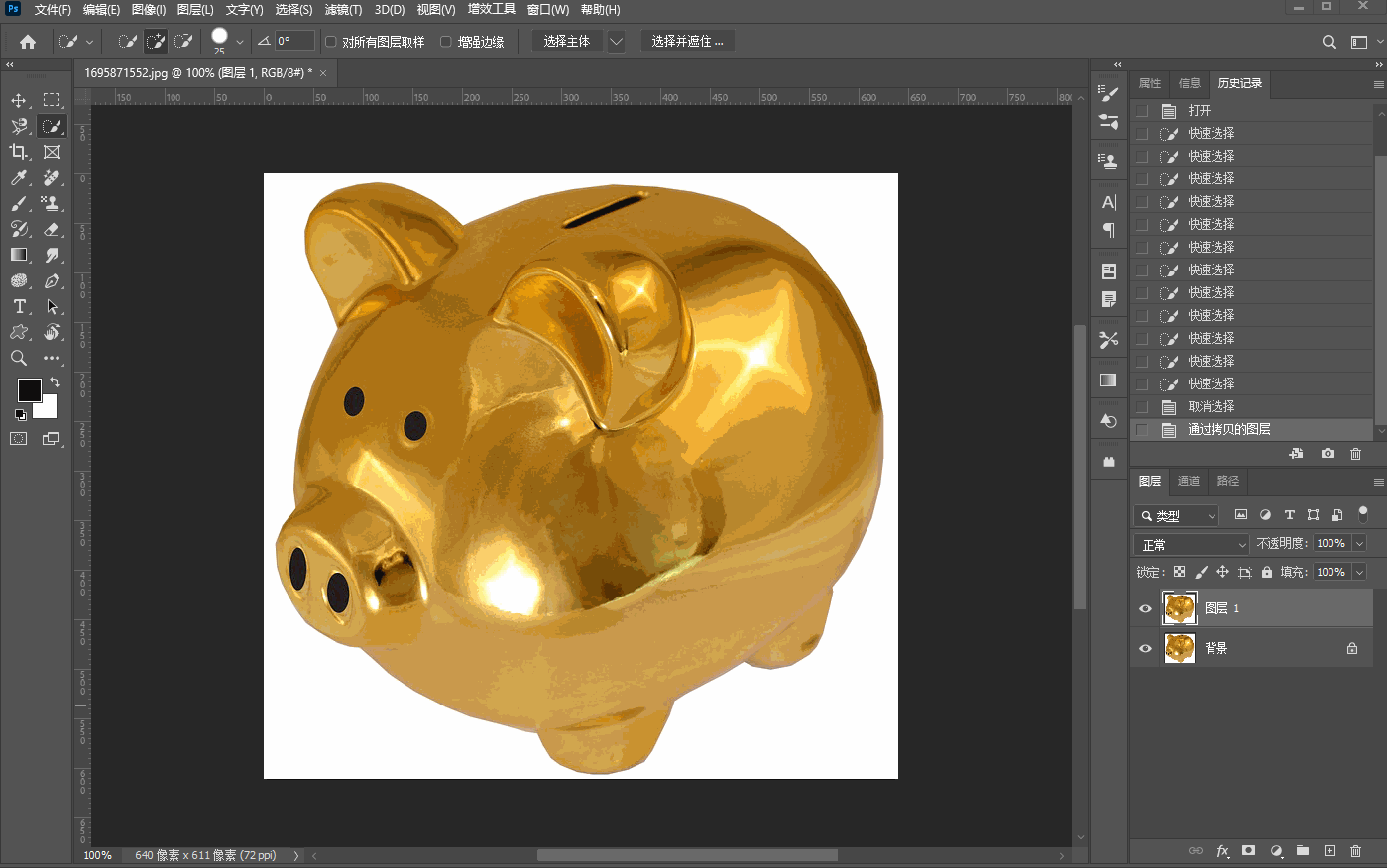The width and height of the screenshot is (1387, 868).
Task: Select the Lasso tool
Action: (19, 126)
